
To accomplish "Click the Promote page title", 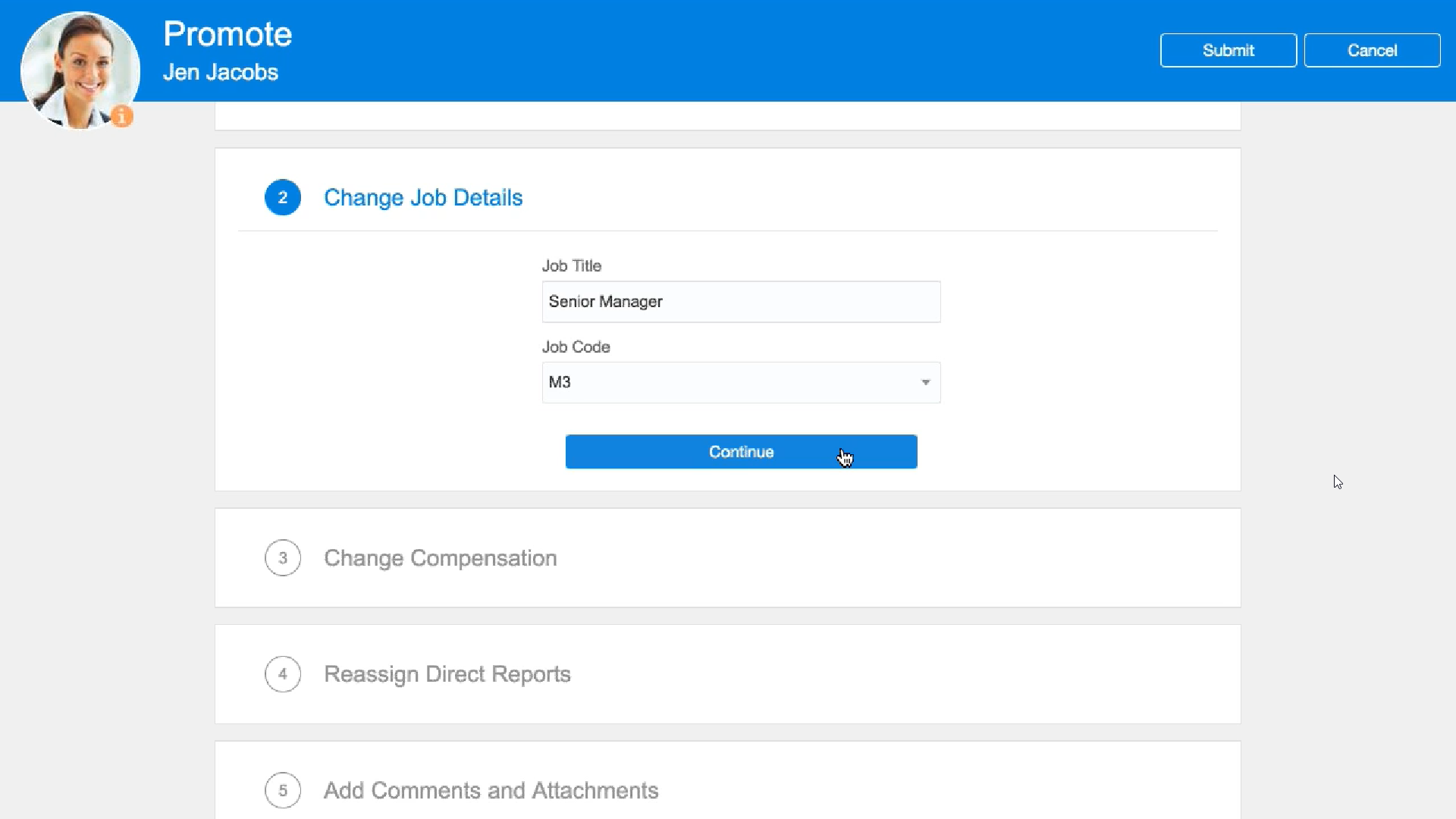I will tap(227, 33).
